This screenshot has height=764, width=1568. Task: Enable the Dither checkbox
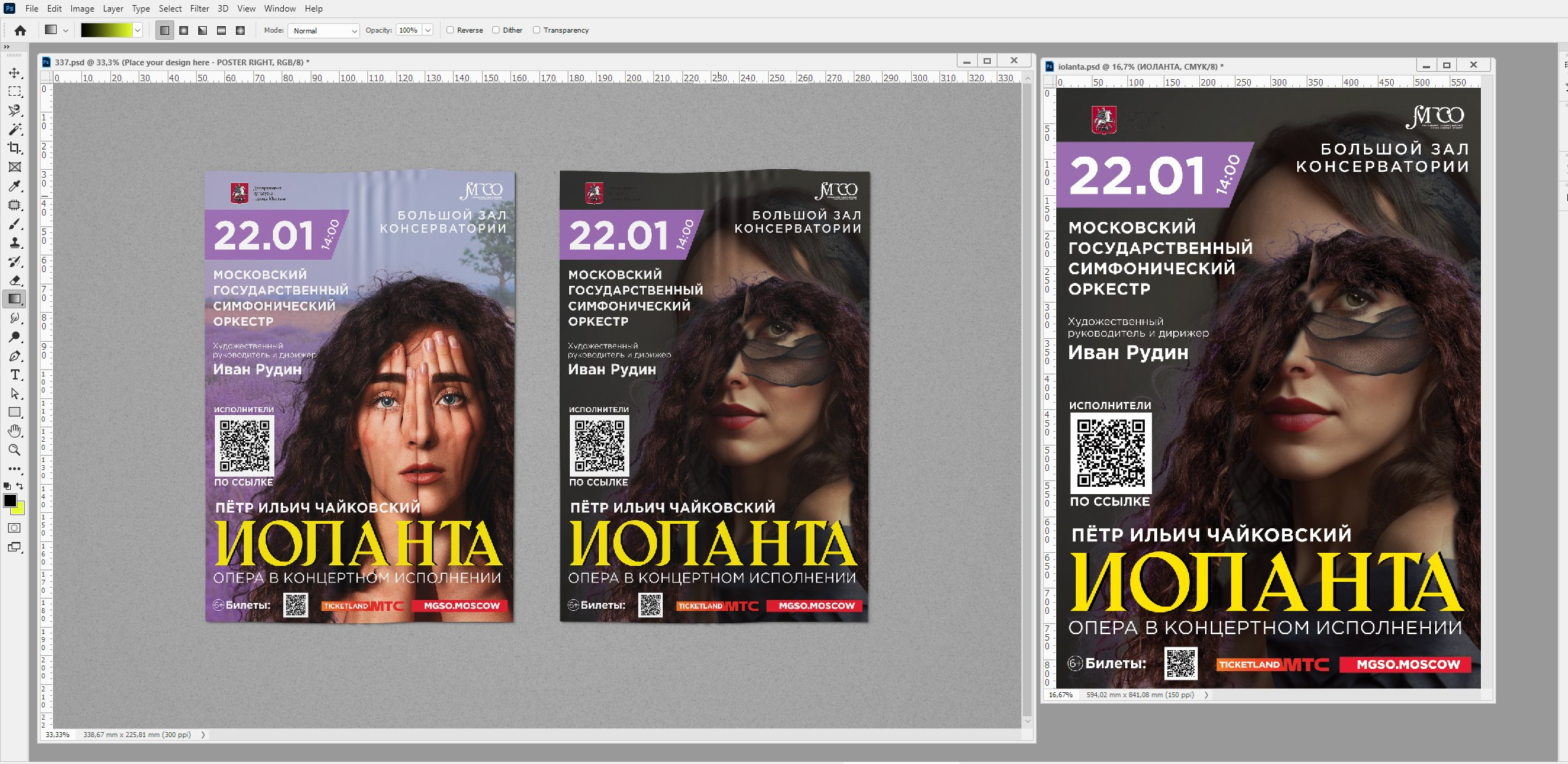[496, 30]
